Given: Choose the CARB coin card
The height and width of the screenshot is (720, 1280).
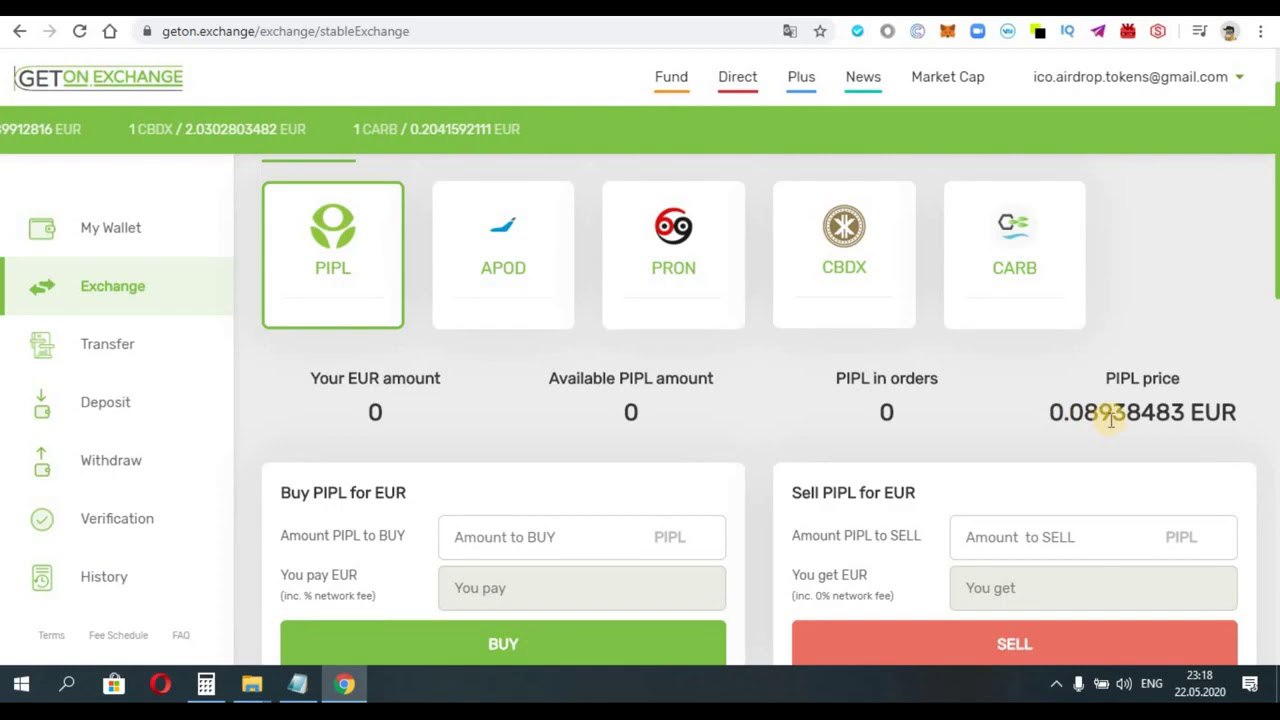Looking at the screenshot, I should coord(1014,255).
